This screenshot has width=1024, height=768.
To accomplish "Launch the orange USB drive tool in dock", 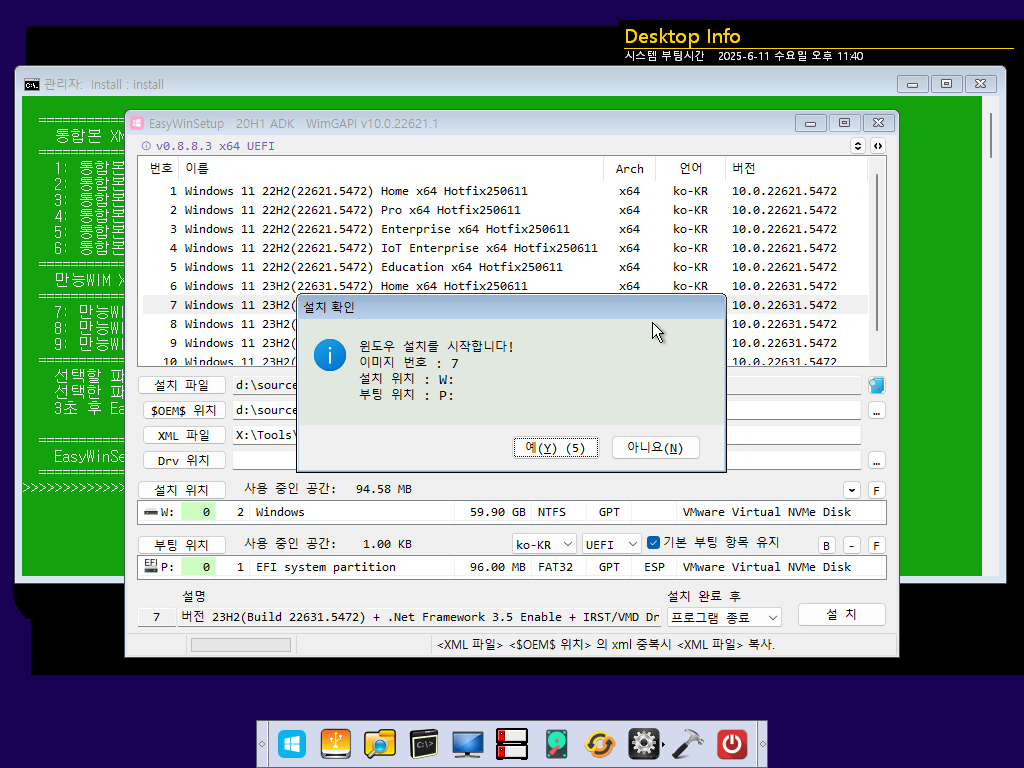I will [x=336, y=744].
